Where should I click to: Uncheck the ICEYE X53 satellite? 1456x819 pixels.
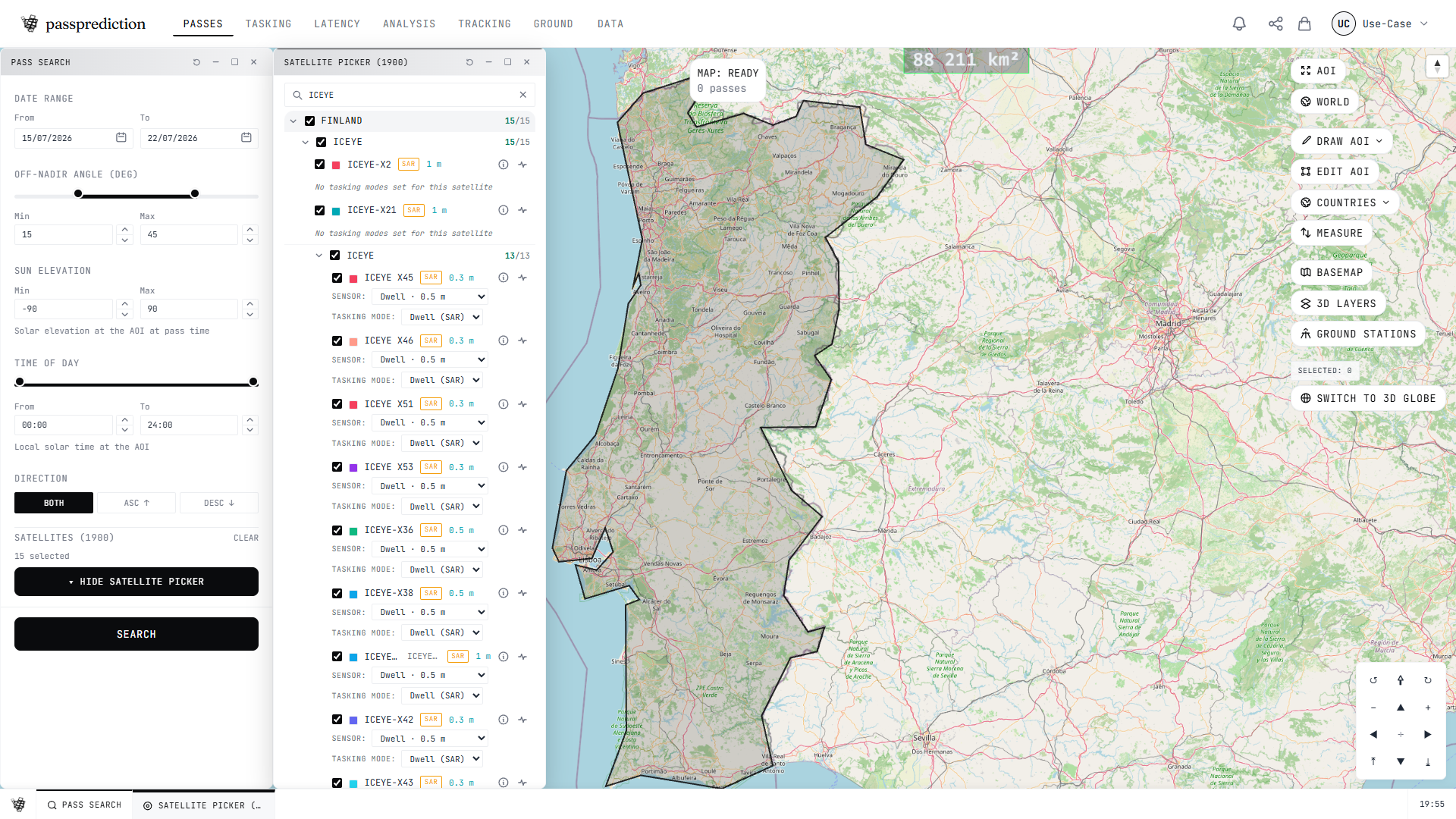tap(337, 467)
